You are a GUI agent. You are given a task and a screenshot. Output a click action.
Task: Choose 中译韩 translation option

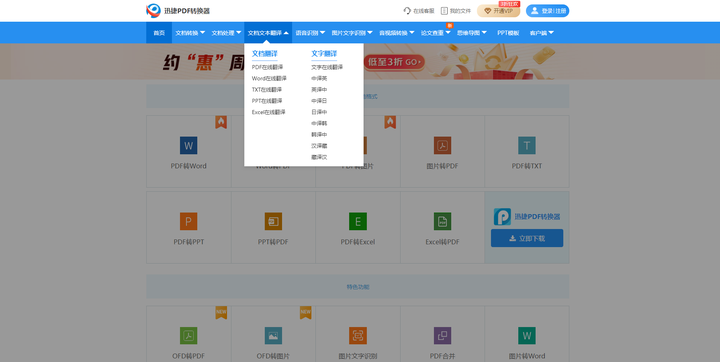click(319, 123)
